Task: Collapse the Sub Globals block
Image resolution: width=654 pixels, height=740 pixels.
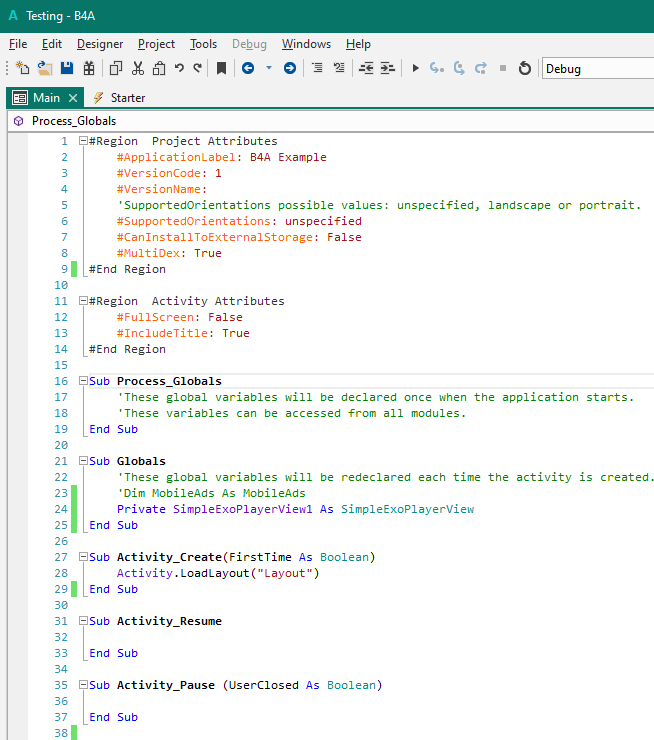Action: tap(83, 461)
